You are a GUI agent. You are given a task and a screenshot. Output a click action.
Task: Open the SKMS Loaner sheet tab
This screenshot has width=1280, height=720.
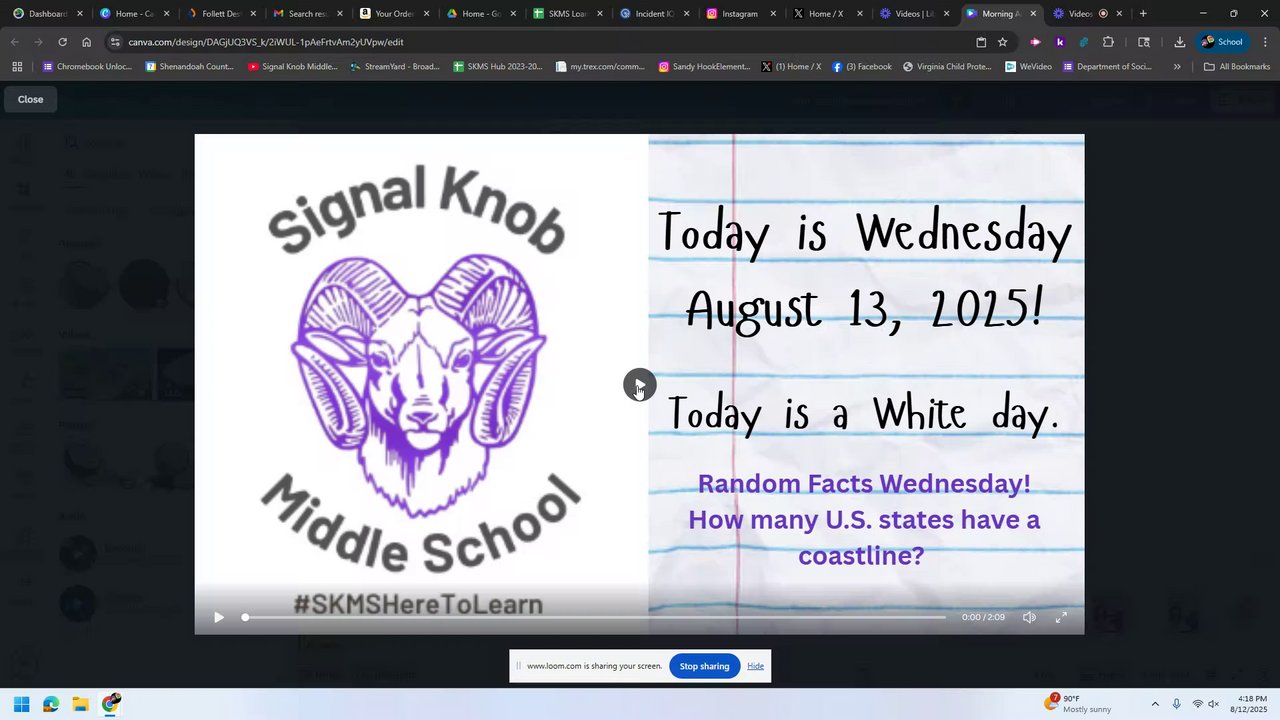tap(567, 14)
